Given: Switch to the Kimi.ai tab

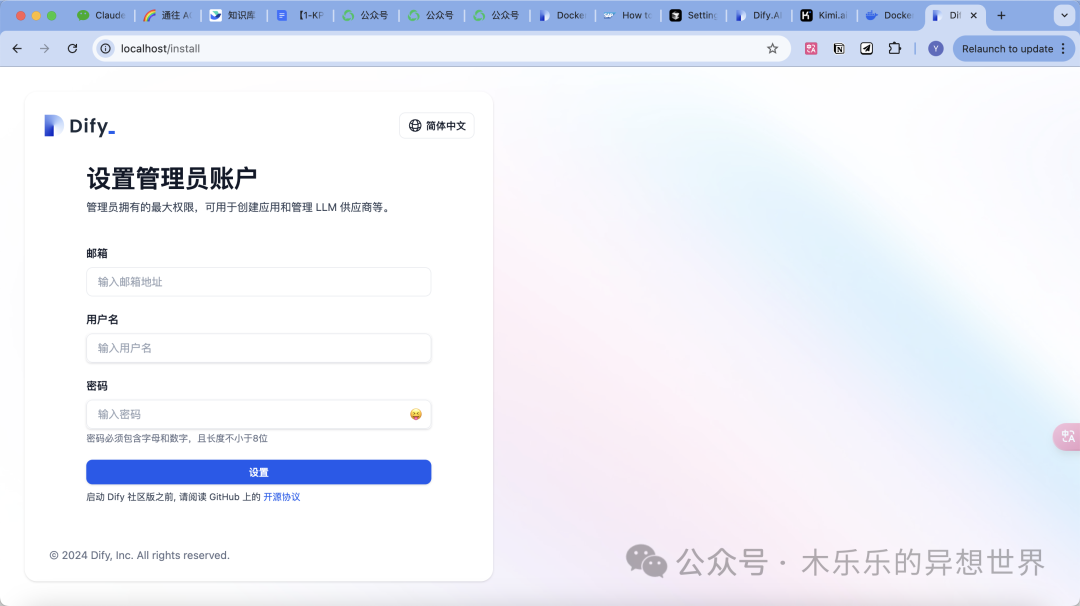Looking at the screenshot, I should [824, 15].
